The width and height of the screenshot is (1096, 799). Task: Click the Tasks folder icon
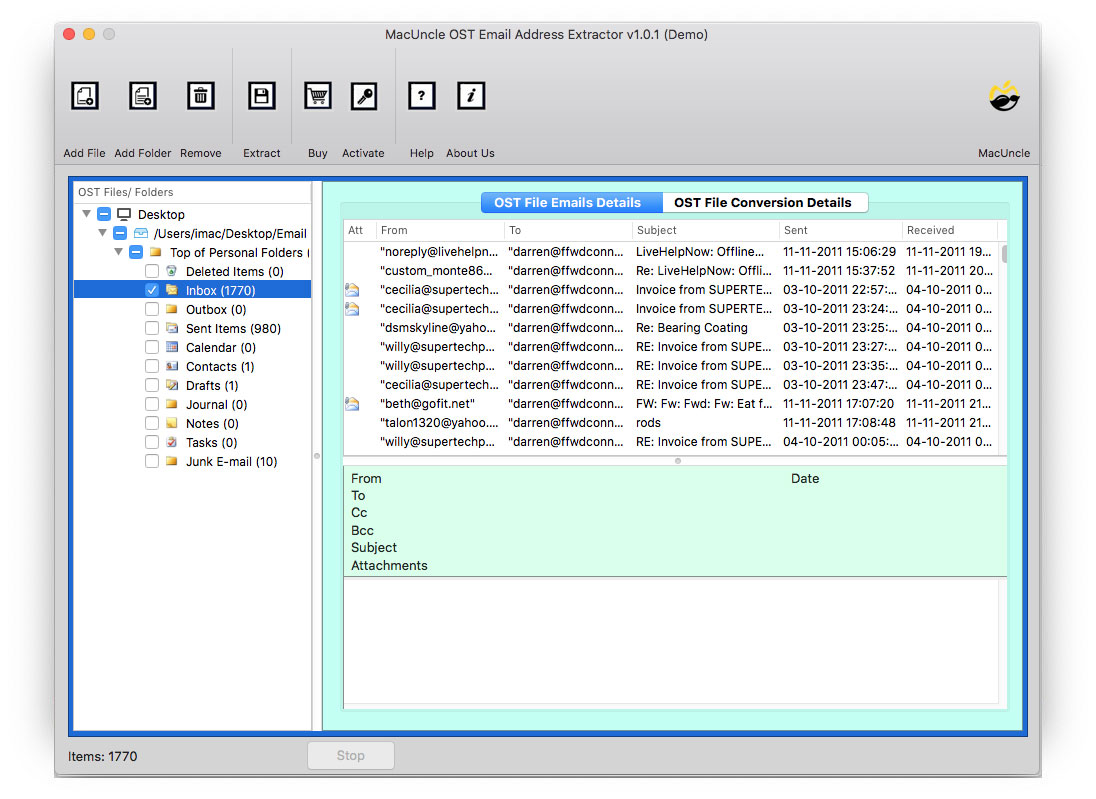pos(171,442)
